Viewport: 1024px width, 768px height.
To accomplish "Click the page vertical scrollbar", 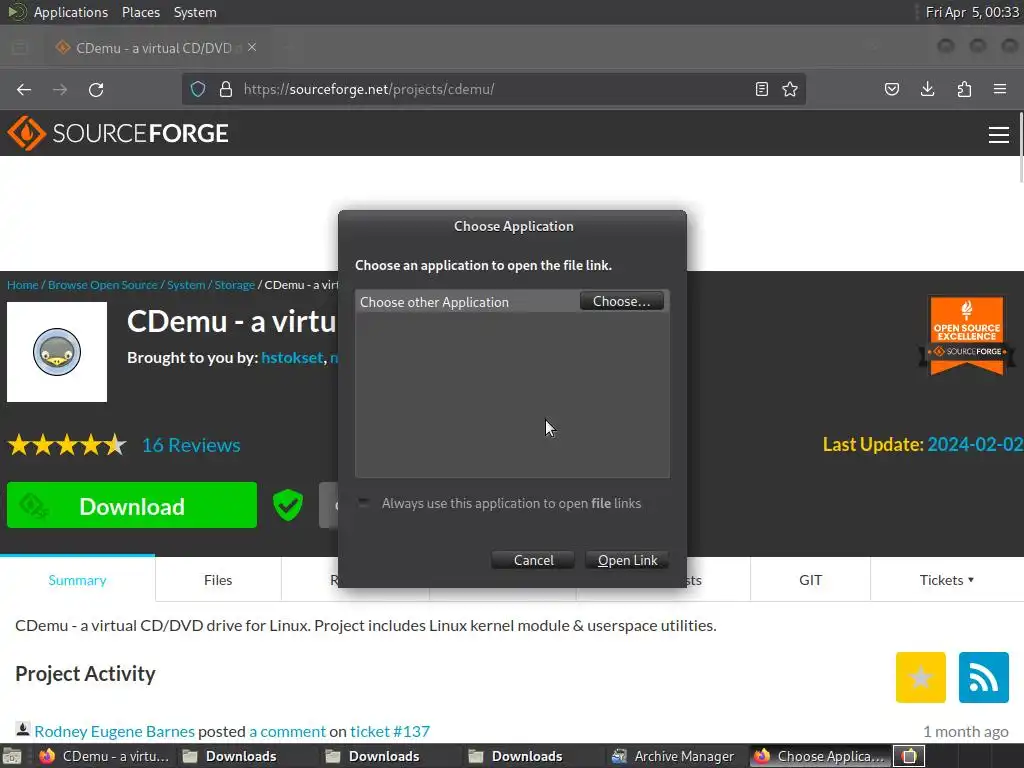I will (x=1019, y=148).
